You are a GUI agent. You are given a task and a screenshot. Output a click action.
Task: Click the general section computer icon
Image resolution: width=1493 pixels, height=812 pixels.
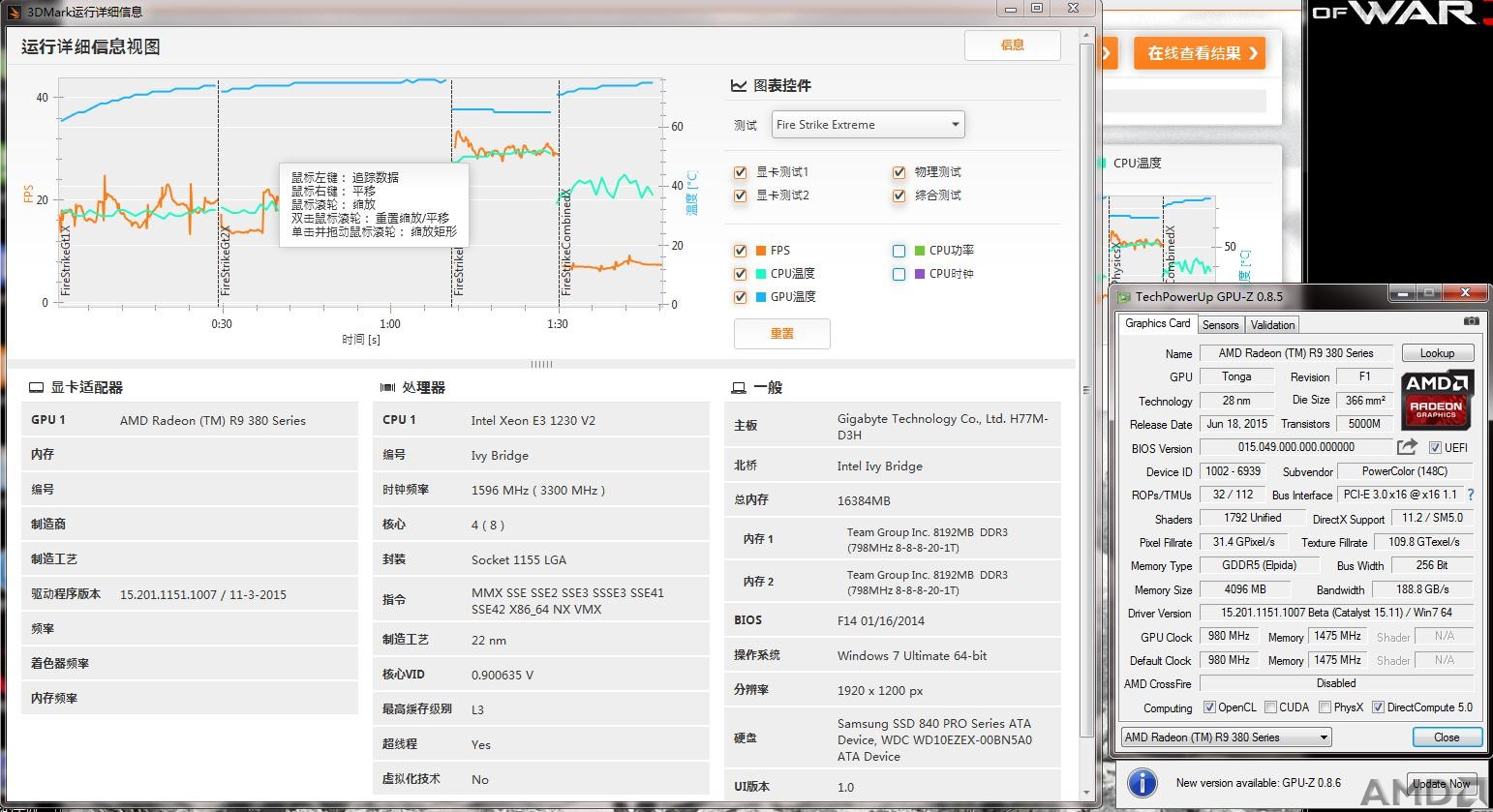coord(739,388)
